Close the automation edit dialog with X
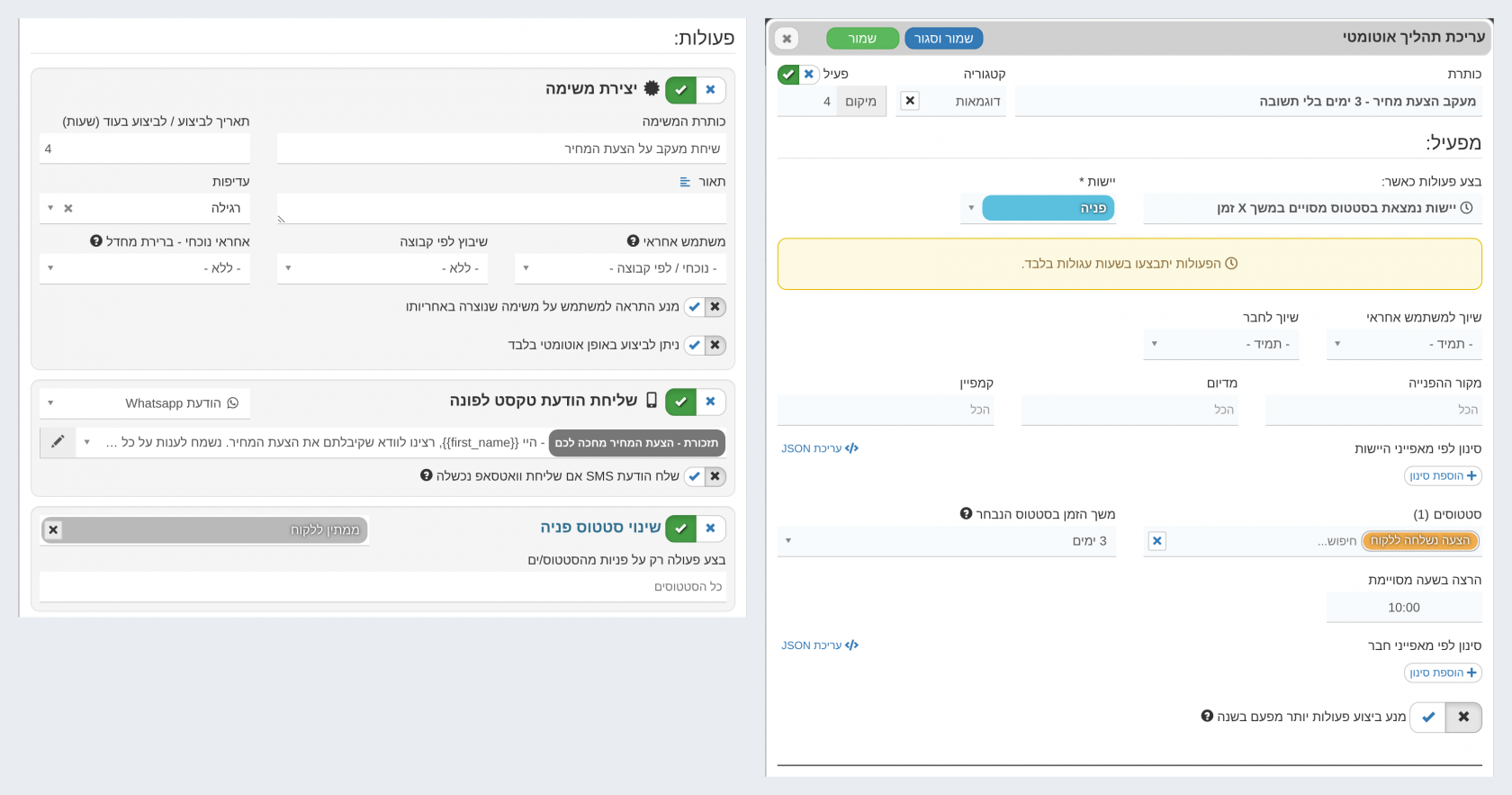This screenshot has height=795, width=1512. click(x=787, y=39)
